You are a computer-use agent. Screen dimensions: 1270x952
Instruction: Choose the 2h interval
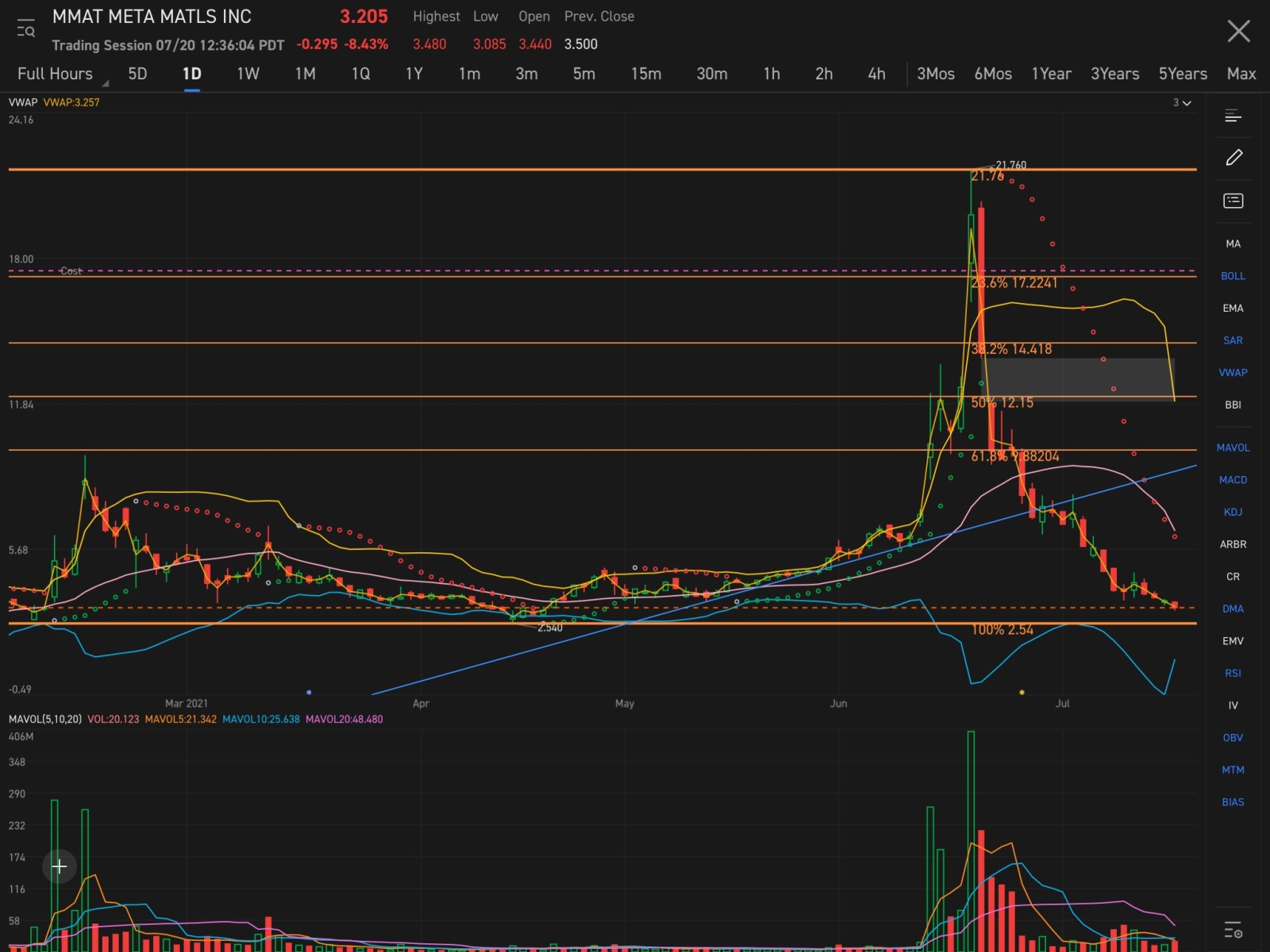tap(824, 74)
